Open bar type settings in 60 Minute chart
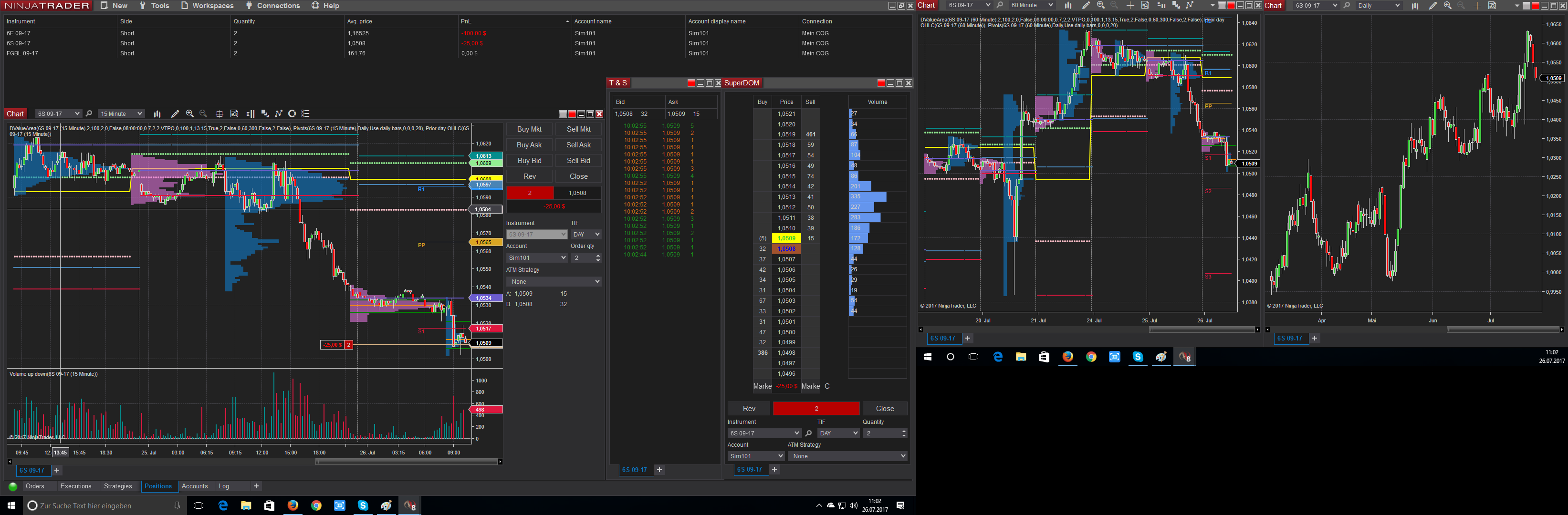1568x515 pixels. (1067, 5)
